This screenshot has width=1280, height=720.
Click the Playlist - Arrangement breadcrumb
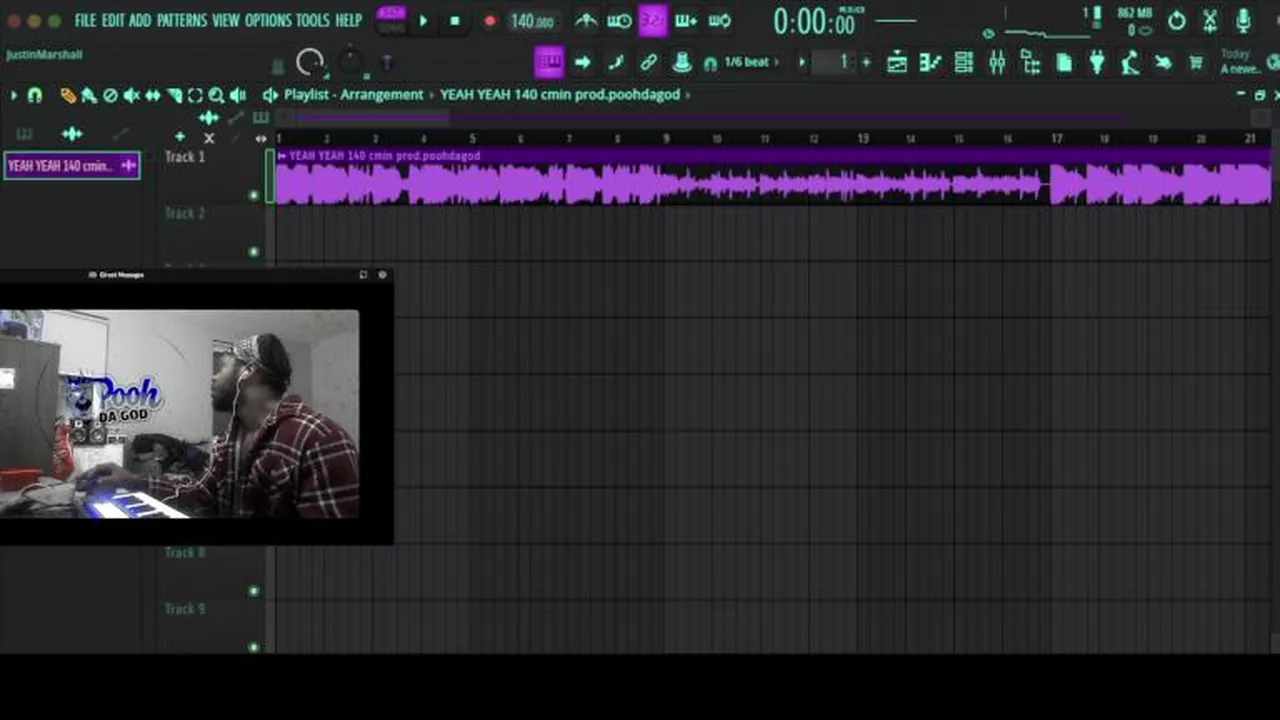coord(353,95)
